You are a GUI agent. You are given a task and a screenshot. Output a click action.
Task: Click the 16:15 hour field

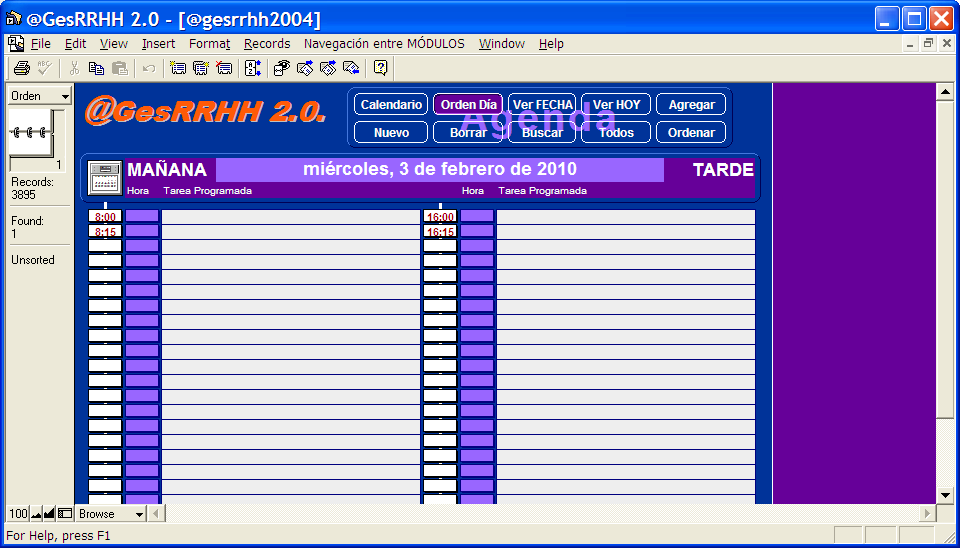440,232
